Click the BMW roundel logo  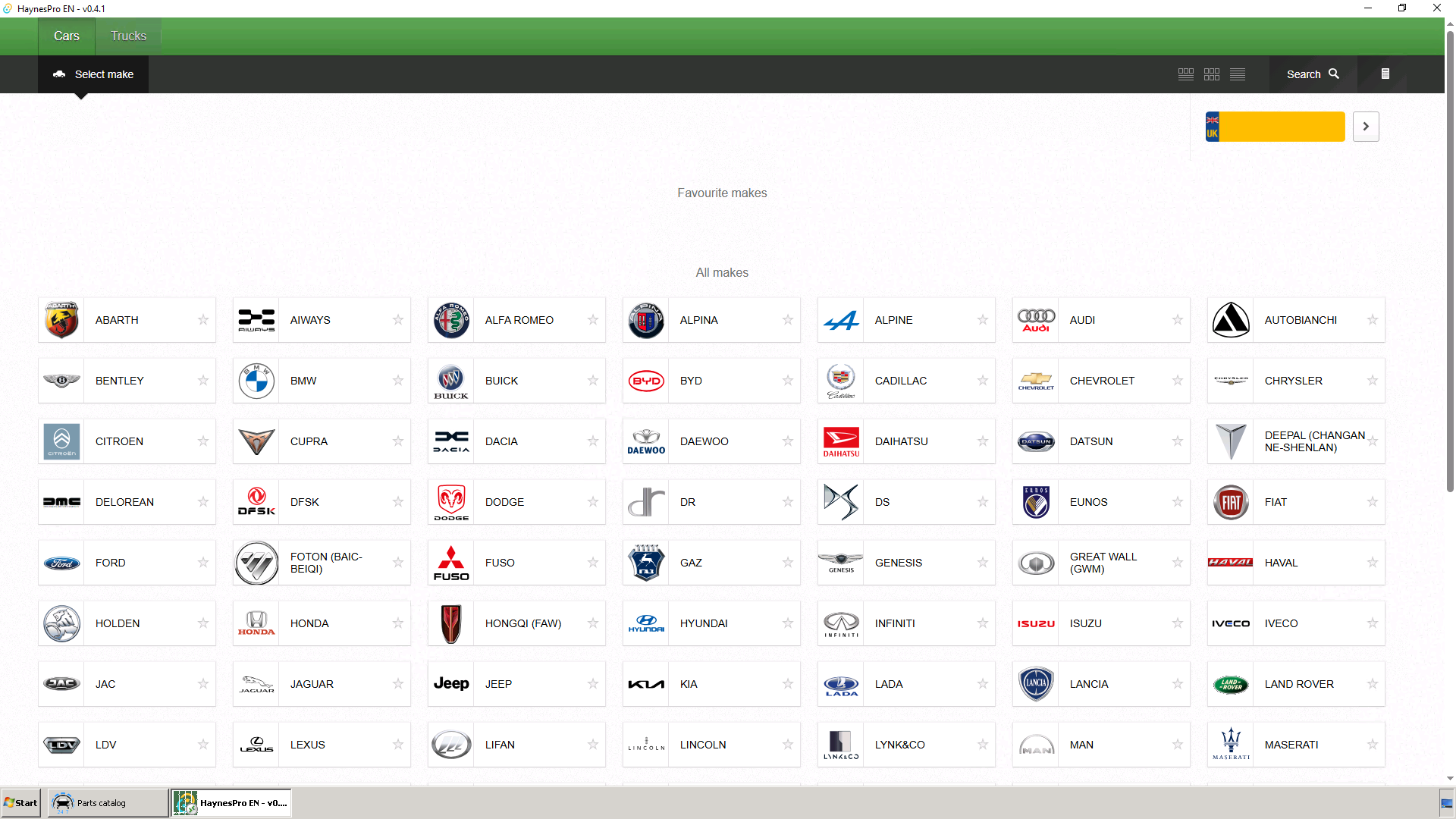256,381
